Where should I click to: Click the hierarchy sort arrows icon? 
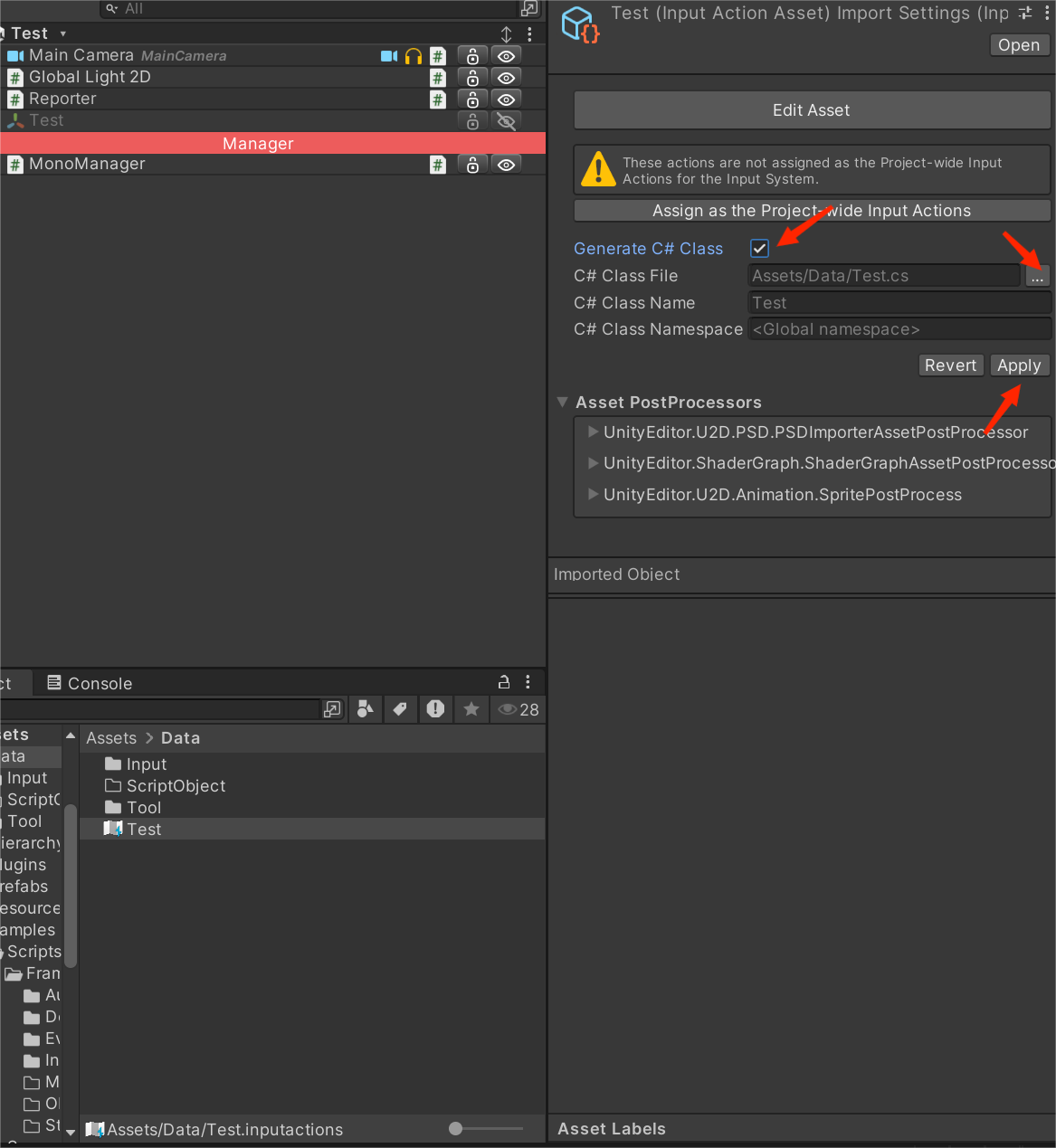pyautogui.click(x=507, y=34)
